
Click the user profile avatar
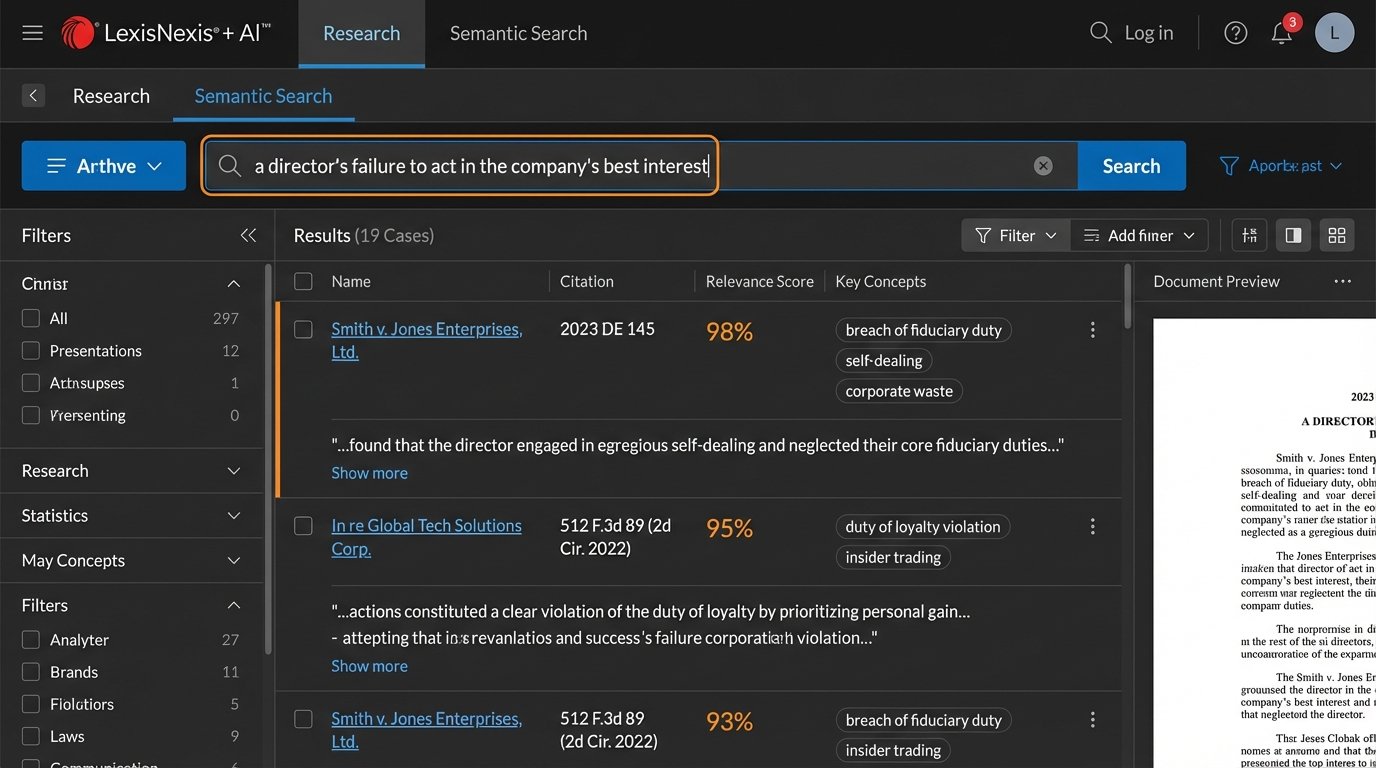[x=1334, y=33]
